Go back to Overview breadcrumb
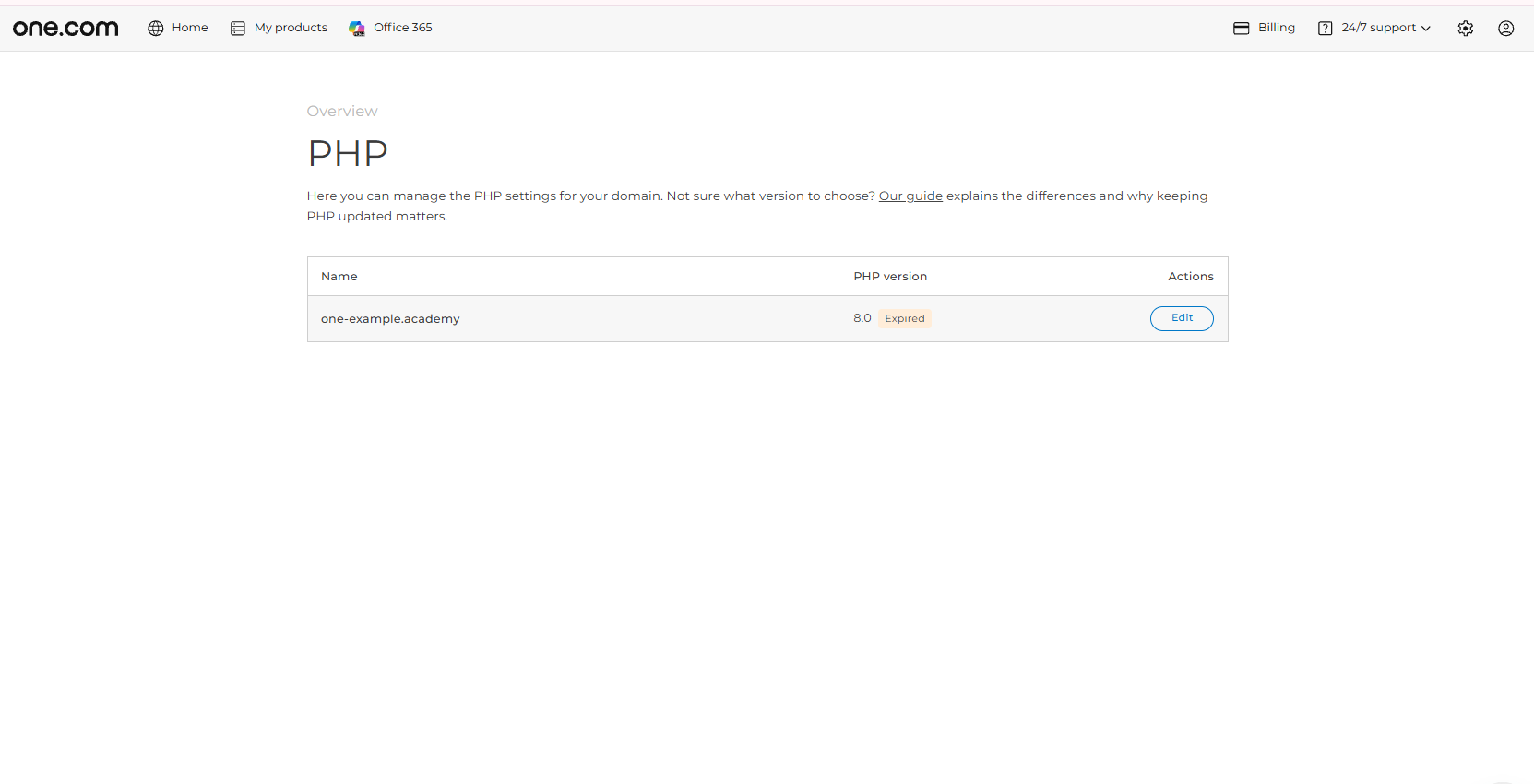This screenshot has width=1534, height=784. point(342,111)
